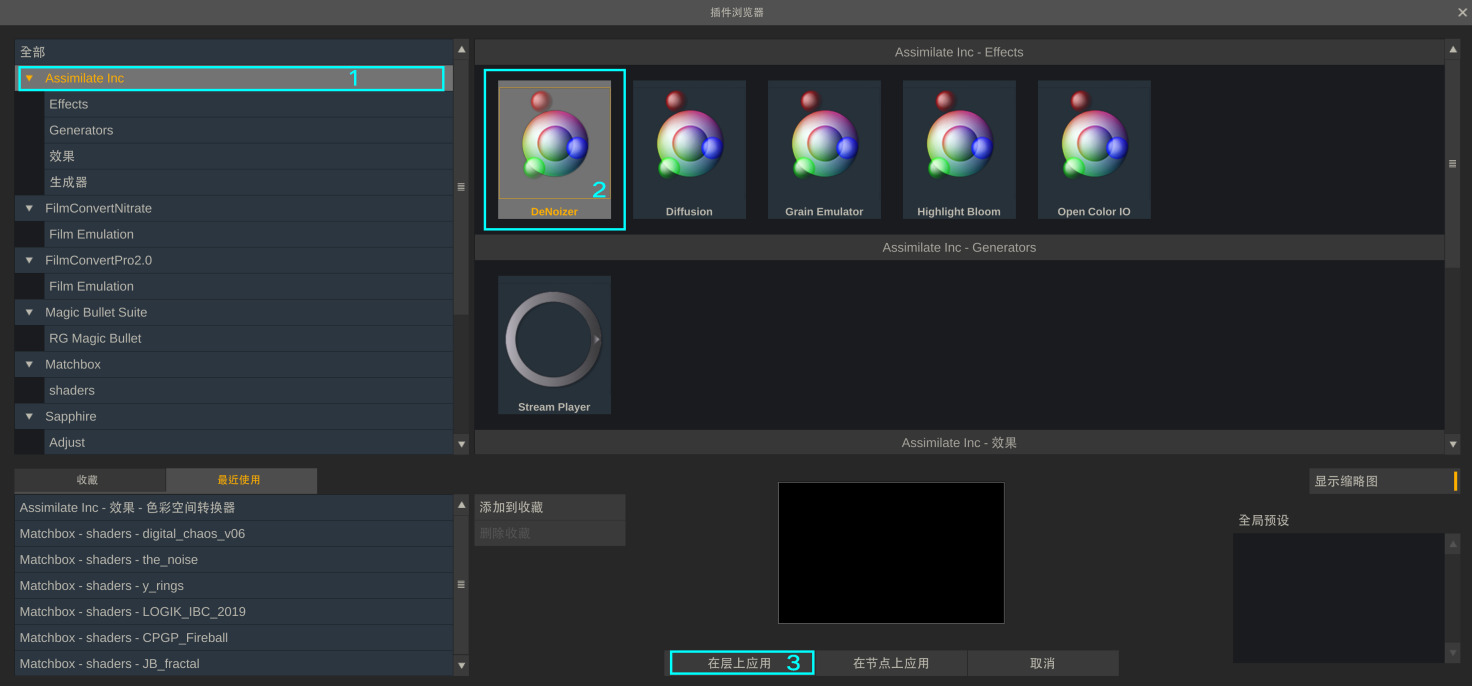This screenshot has width=1472, height=686.
Task: Click 在节点上应用 button
Action: coord(891,663)
